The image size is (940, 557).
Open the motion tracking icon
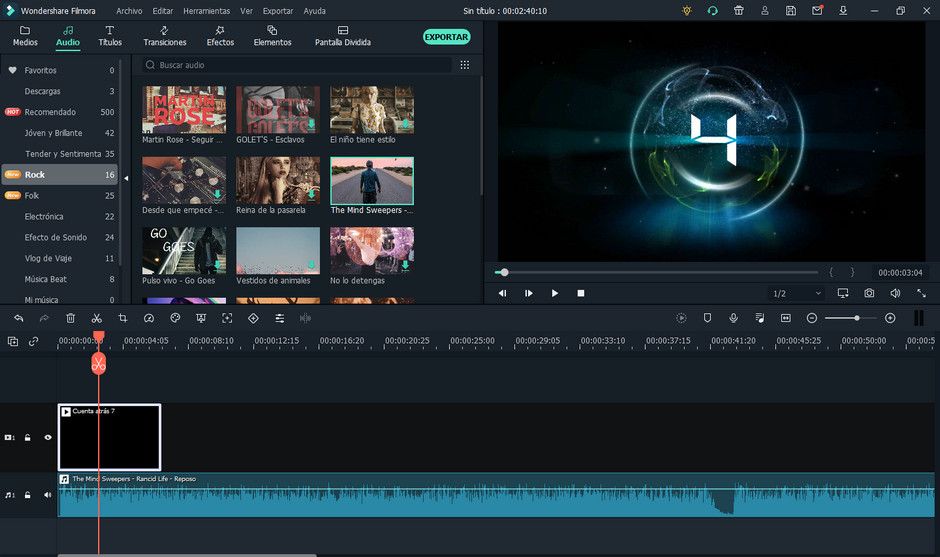(x=227, y=318)
